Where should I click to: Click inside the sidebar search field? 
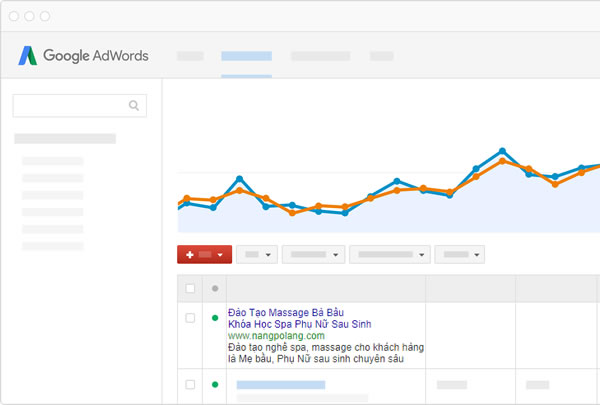[x=70, y=105]
